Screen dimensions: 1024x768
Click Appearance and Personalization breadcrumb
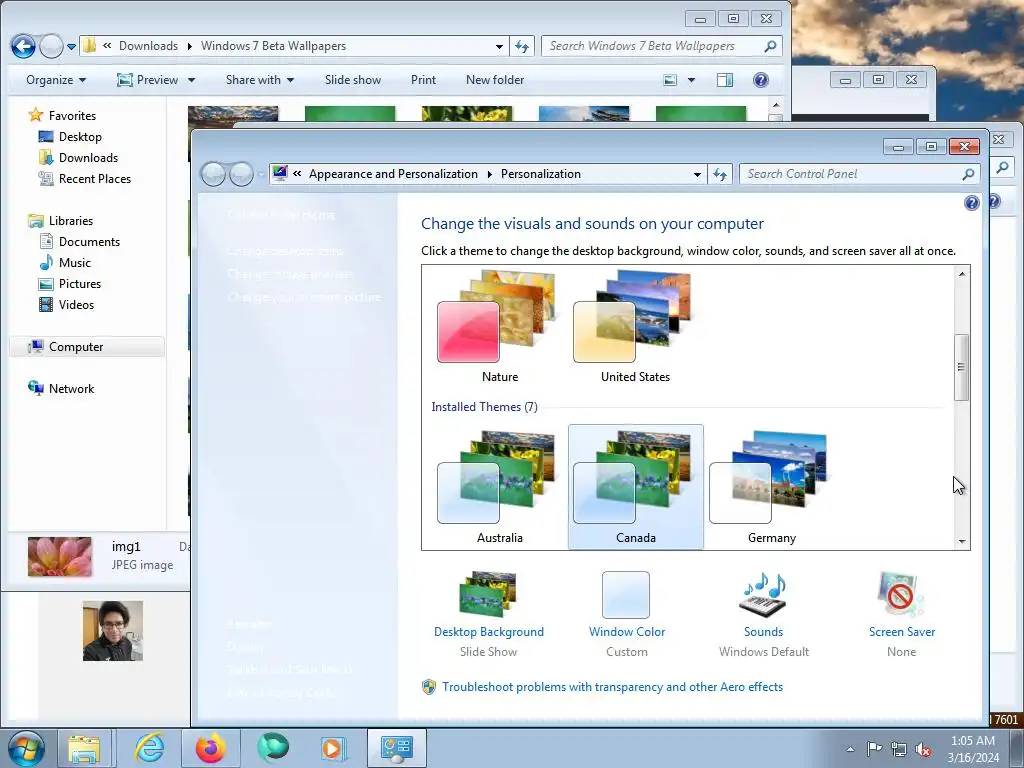[x=393, y=174]
